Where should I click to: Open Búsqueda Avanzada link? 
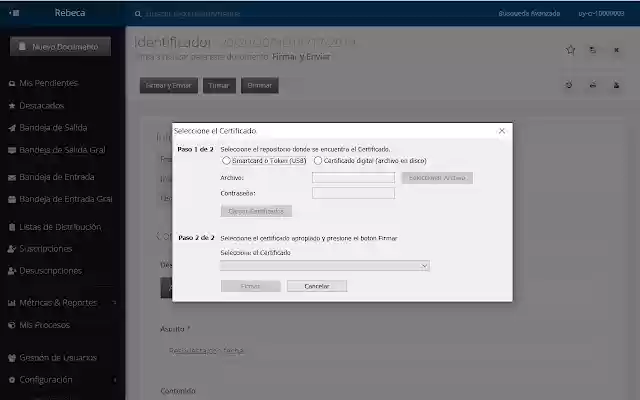(529, 13)
